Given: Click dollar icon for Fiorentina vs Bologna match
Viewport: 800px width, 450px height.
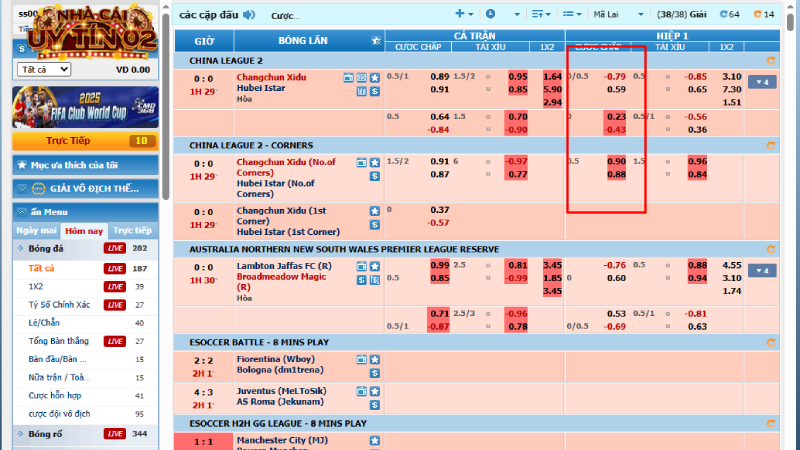Looking at the screenshot, I should tap(375, 373).
